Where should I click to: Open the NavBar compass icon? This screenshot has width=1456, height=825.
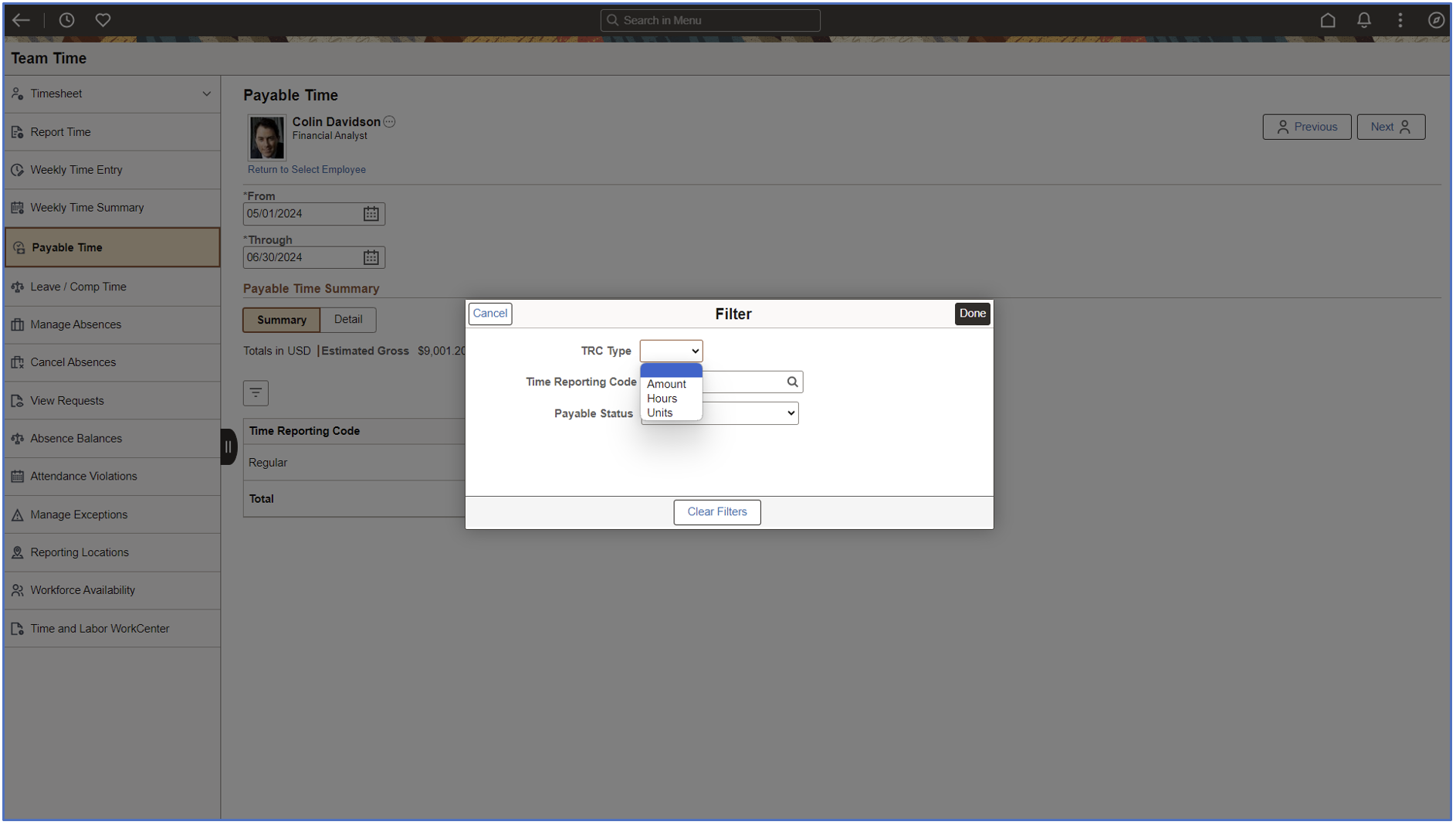point(1437,20)
